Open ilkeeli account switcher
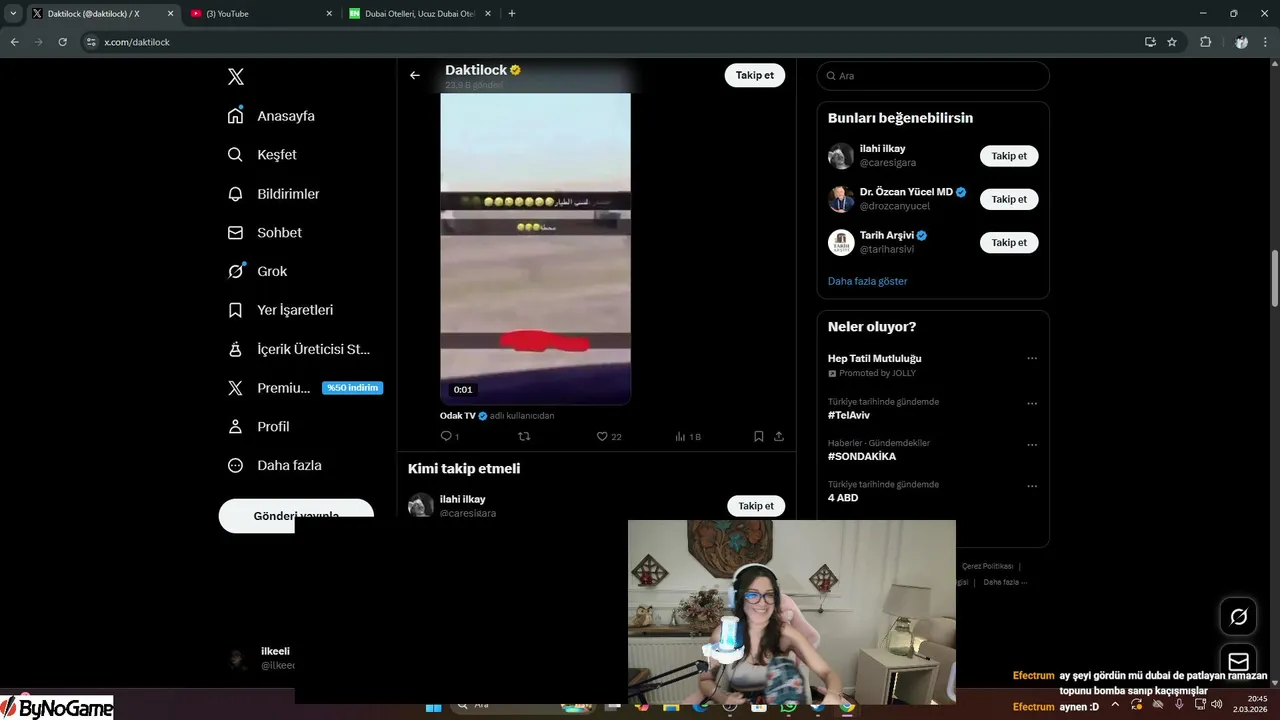The width and height of the screenshot is (1280, 720). (260, 658)
